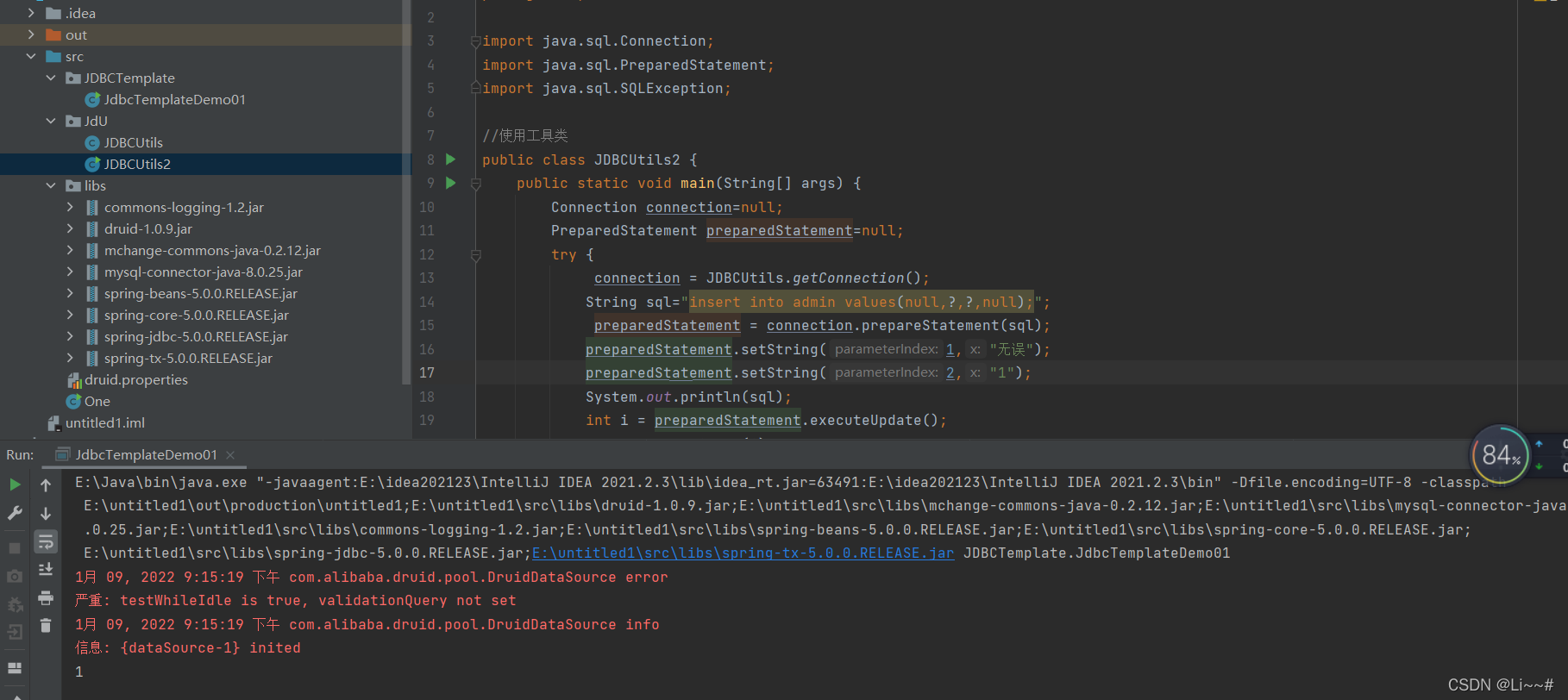Rerun JdbcTemplateDemo01 with green play button
The height and width of the screenshot is (700, 1568).
(15, 485)
